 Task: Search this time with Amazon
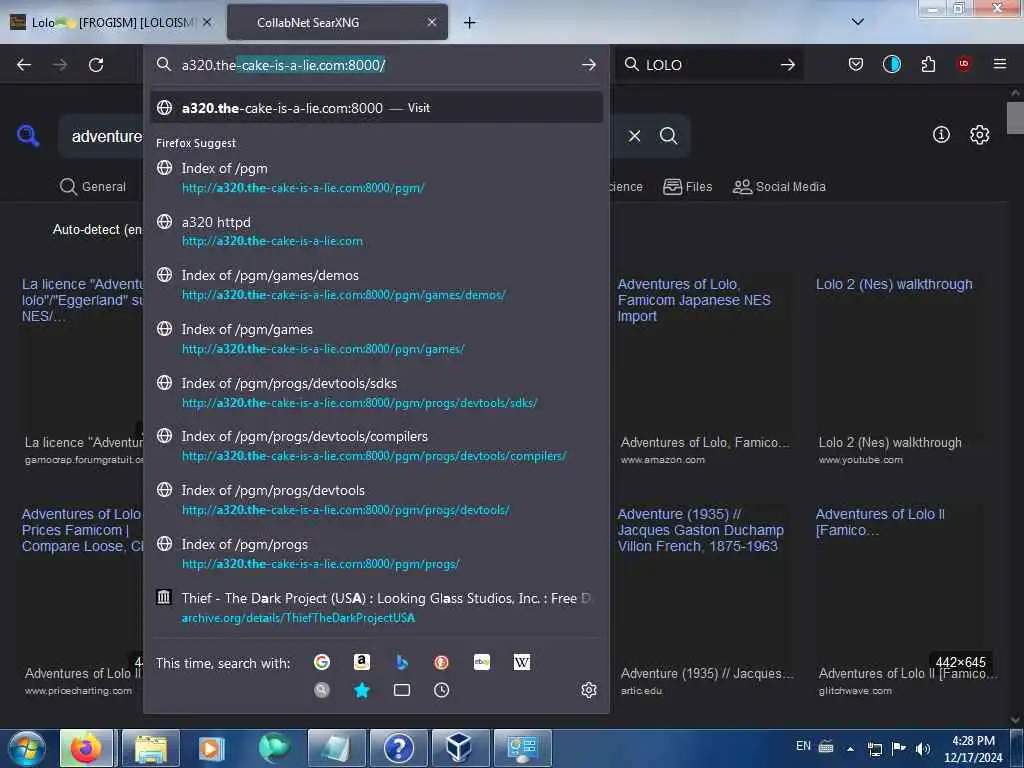(x=362, y=662)
